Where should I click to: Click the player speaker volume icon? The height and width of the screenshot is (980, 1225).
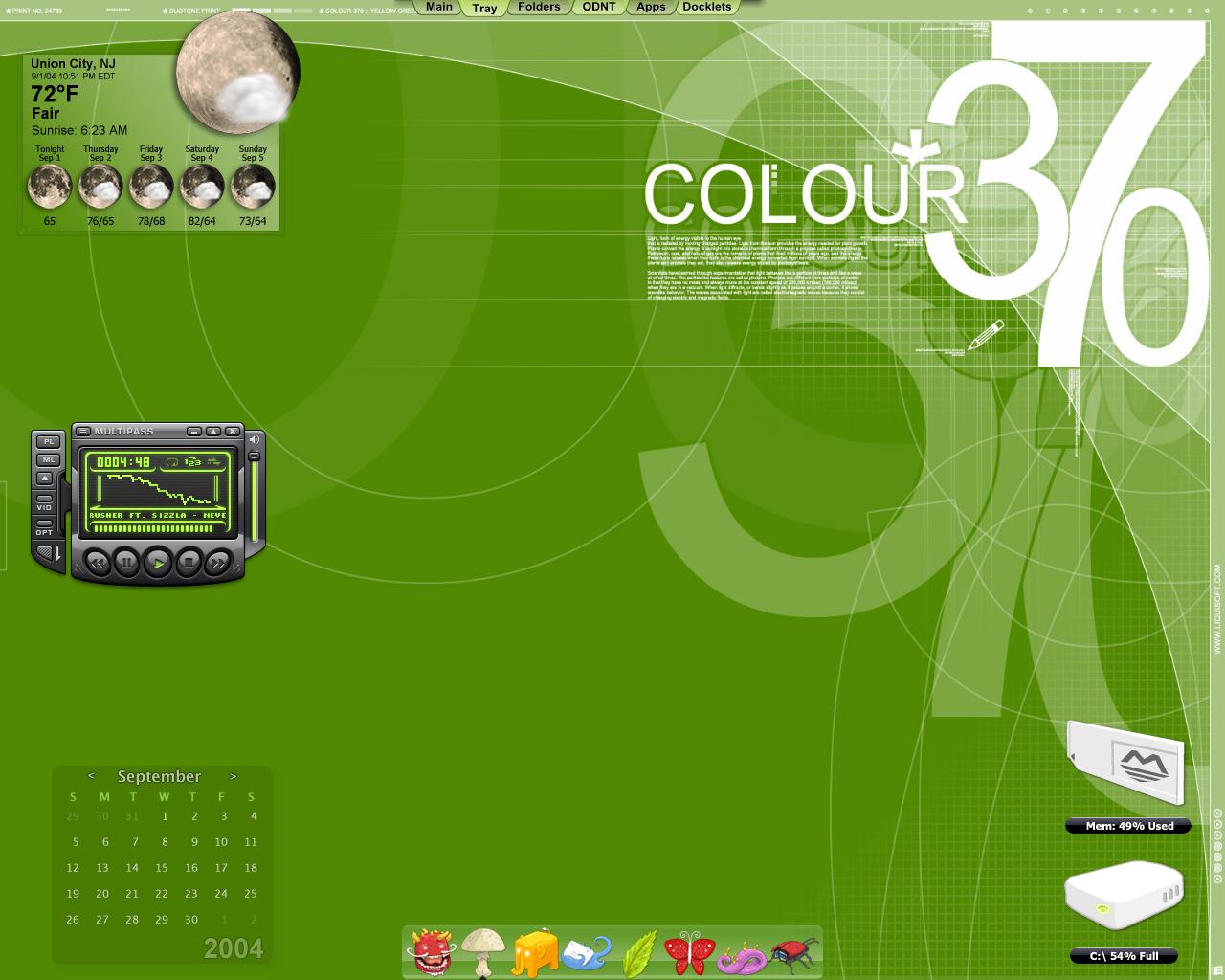[x=255, y=440]
